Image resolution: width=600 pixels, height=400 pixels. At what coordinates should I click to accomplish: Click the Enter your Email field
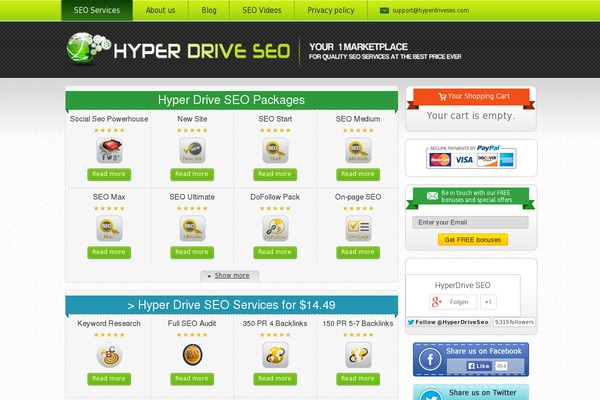[x=470, y=222]
